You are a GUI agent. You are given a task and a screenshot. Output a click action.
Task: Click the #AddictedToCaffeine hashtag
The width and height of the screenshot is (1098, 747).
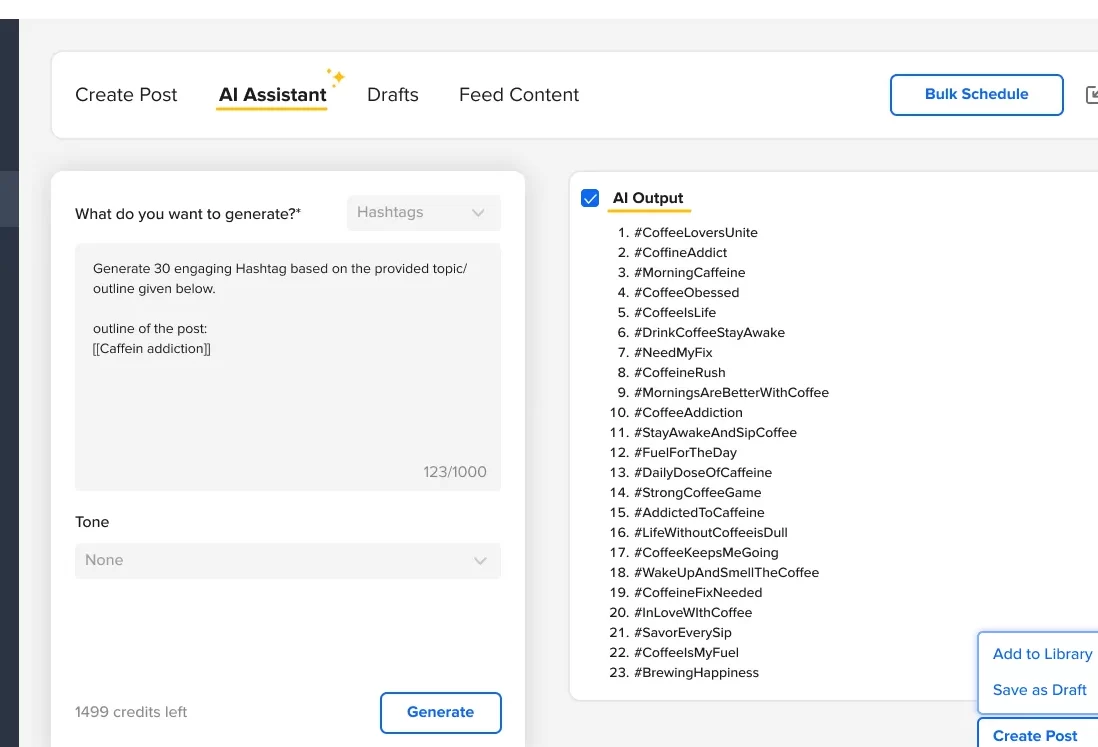[699, 512]
